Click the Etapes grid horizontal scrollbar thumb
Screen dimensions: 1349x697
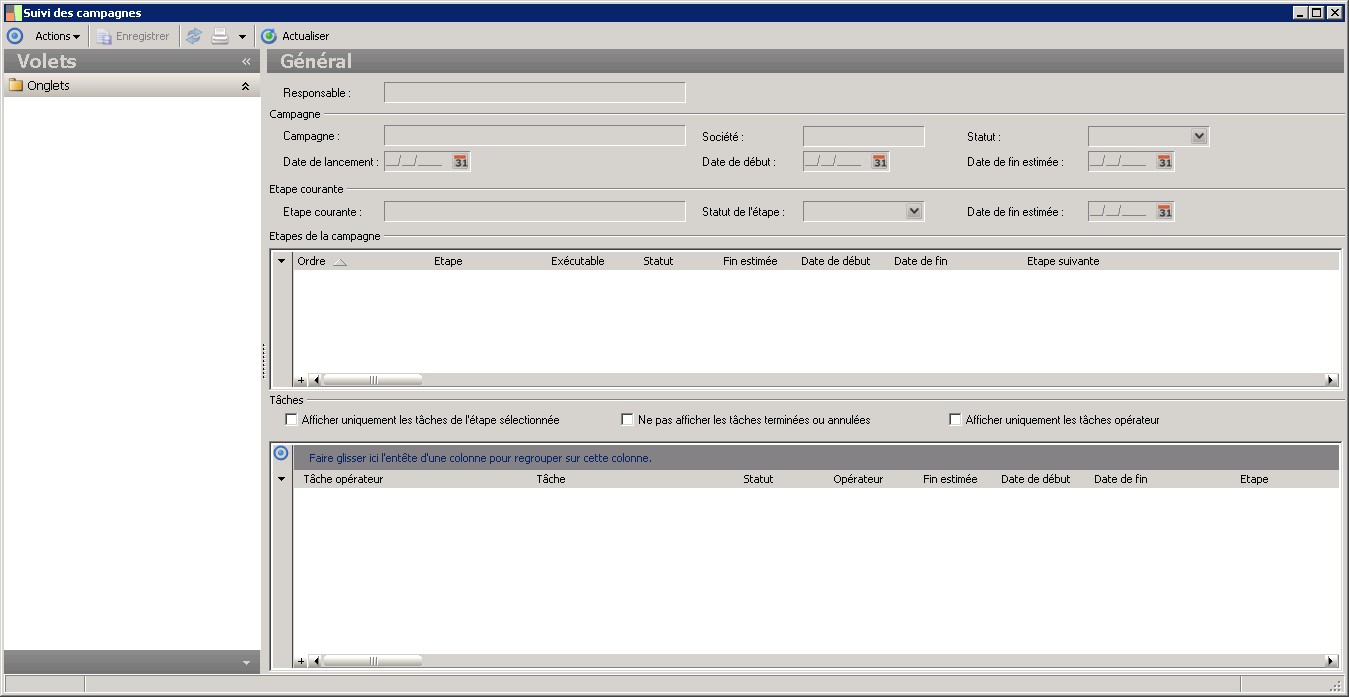[x=372, y=380]
